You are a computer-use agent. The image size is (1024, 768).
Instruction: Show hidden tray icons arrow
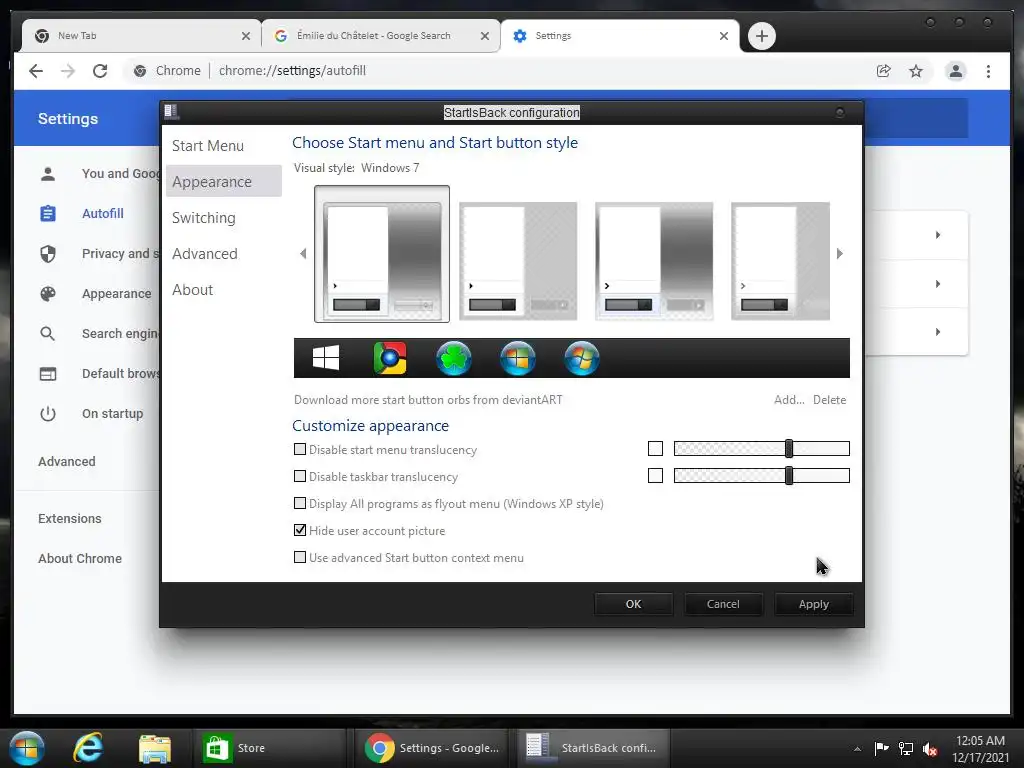pyautogui.click(x=857, y=749)
